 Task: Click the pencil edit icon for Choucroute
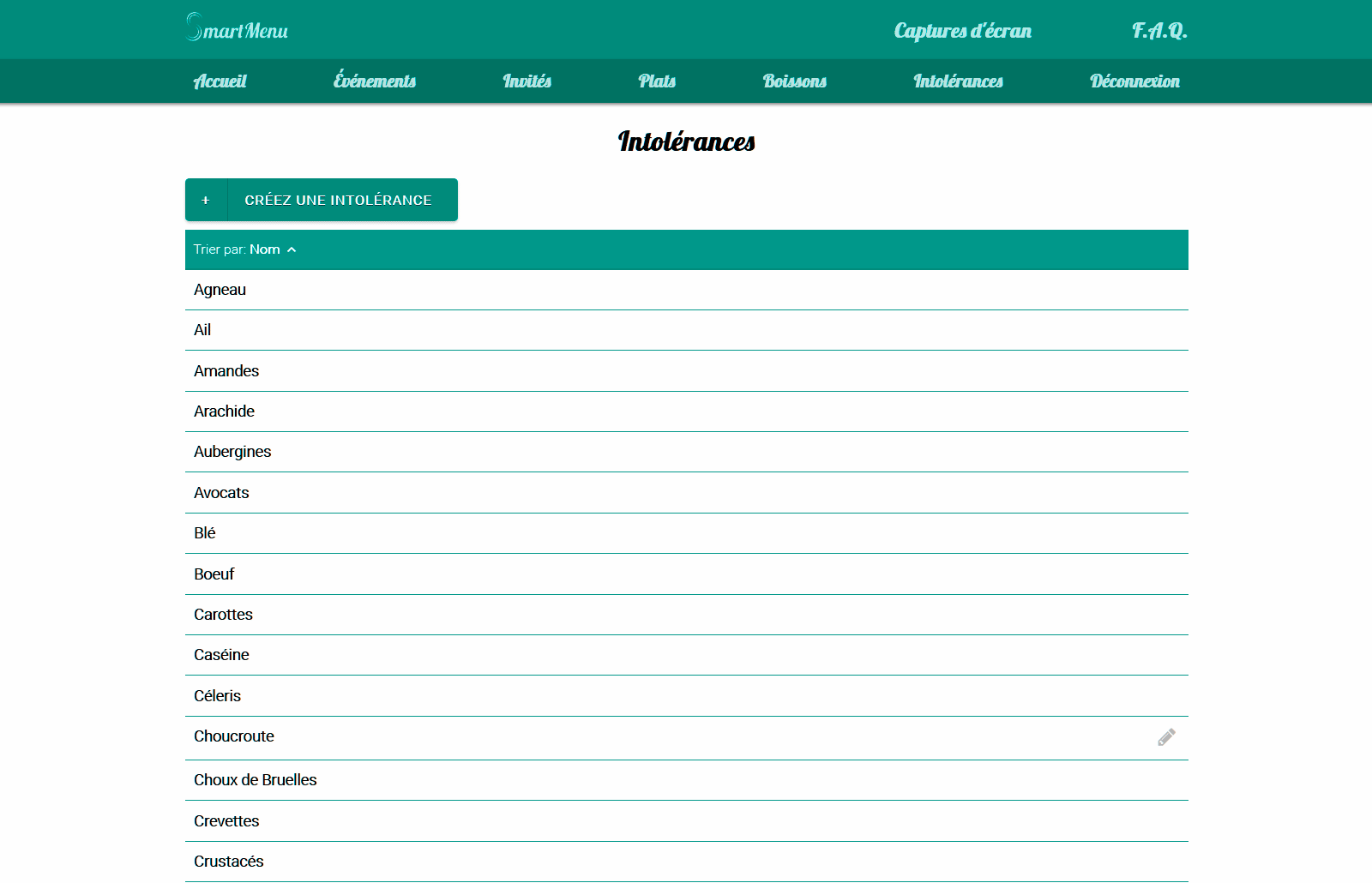[1166, 737]
